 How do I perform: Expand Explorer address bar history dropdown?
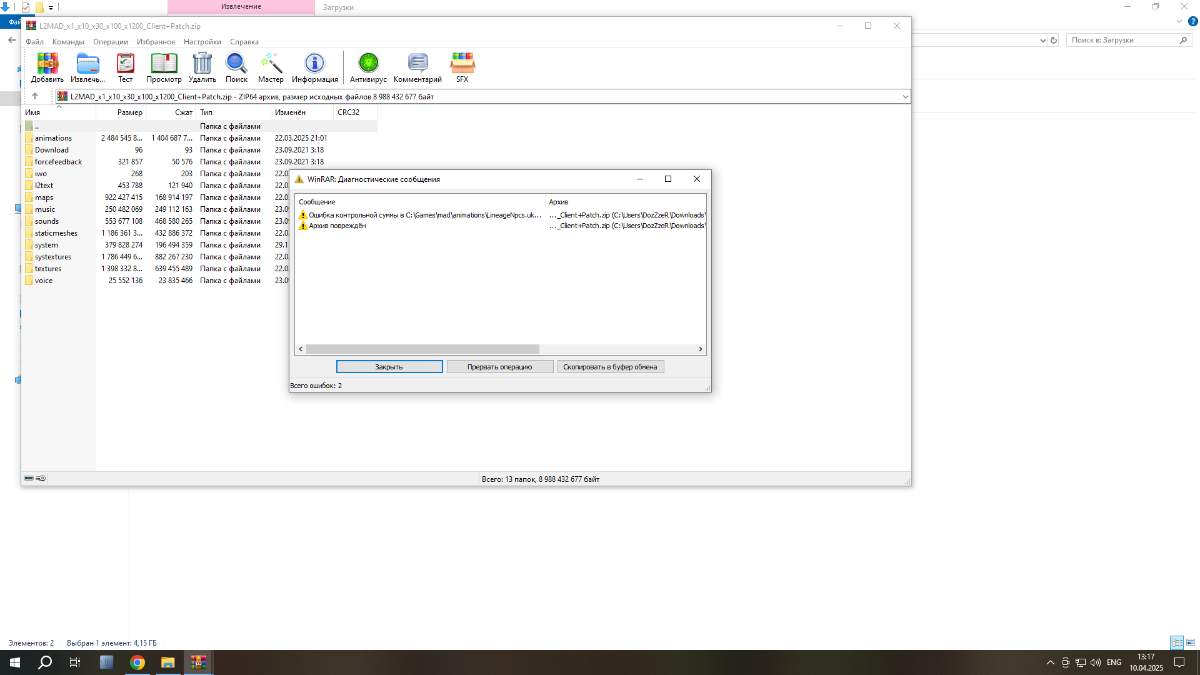coord(1041,40)
